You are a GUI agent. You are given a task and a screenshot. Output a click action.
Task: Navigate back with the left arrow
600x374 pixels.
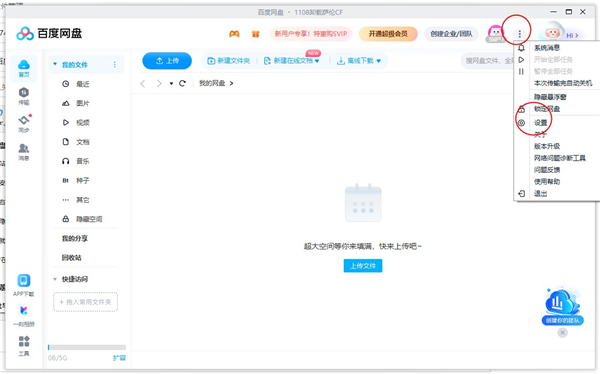(x=143, y=83)
